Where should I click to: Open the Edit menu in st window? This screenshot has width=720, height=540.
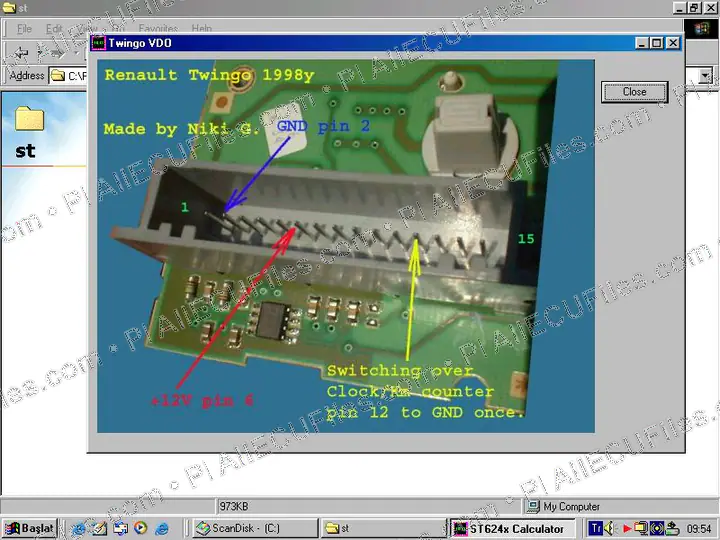(54, 29)
